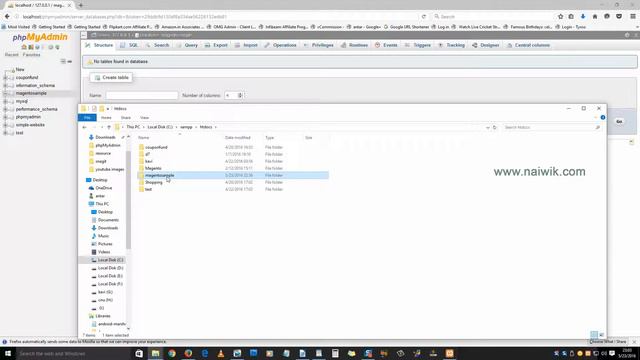
Task: Click xampp in the Explorer breadcrumb
Action: click(186, 127)
